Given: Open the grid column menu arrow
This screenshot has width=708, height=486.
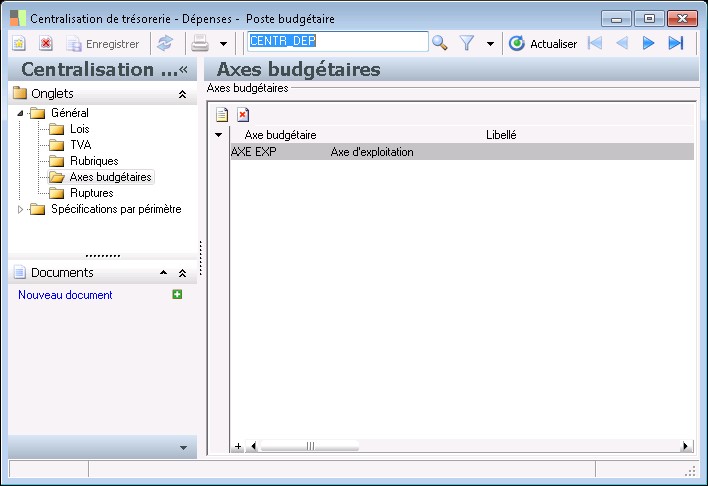Looking at the screenshot, I should (219, 135).
